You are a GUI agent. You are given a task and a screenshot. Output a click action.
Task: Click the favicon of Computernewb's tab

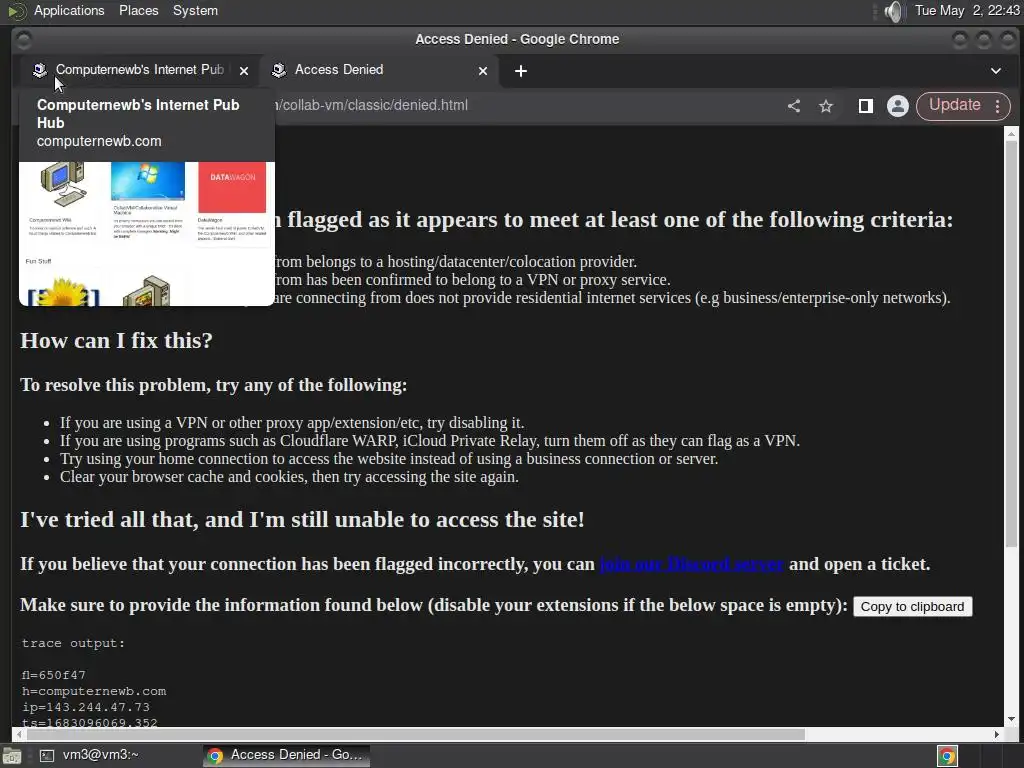click(x=40, y=70)
